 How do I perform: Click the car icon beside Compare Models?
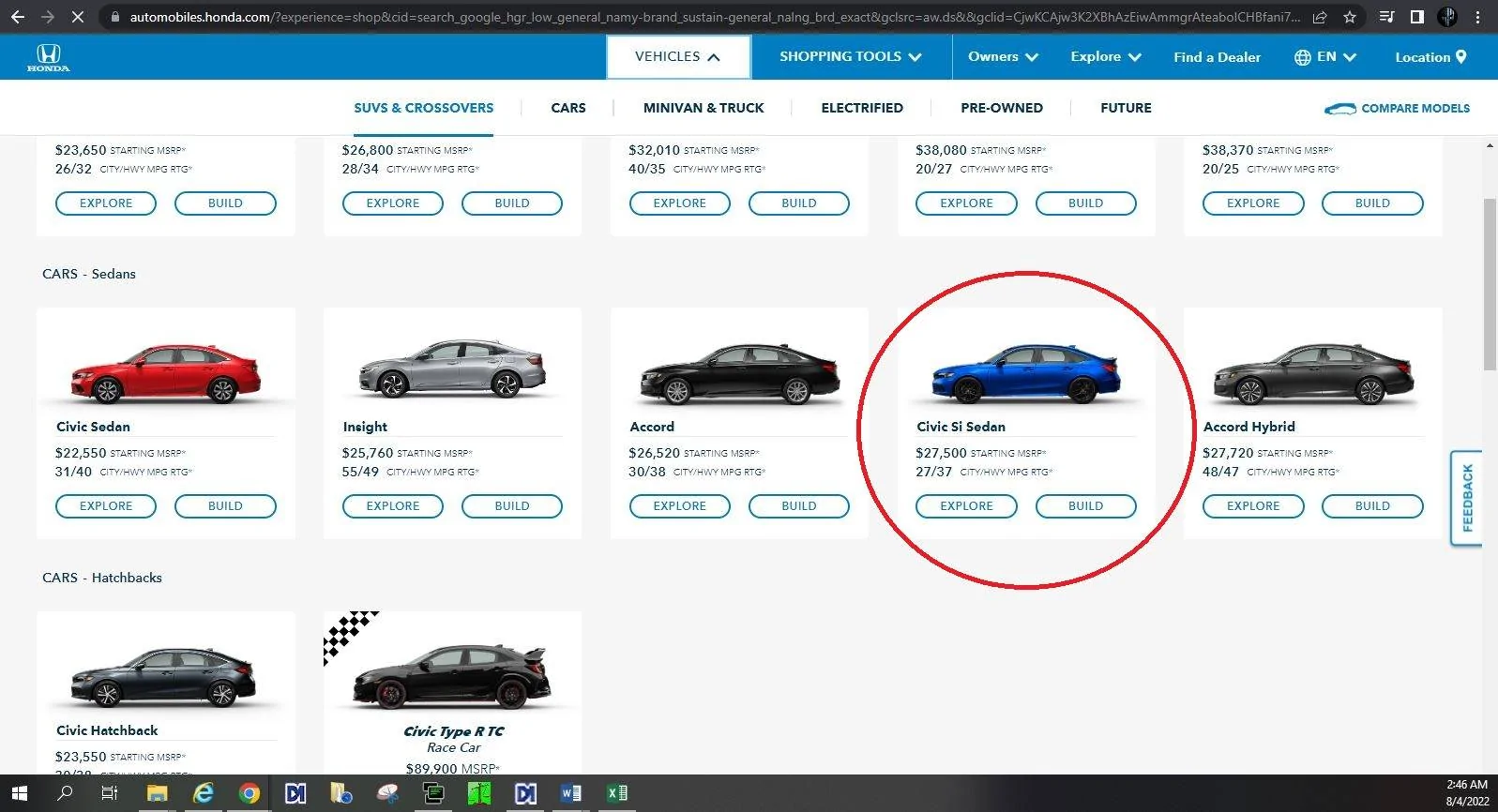1339,109
